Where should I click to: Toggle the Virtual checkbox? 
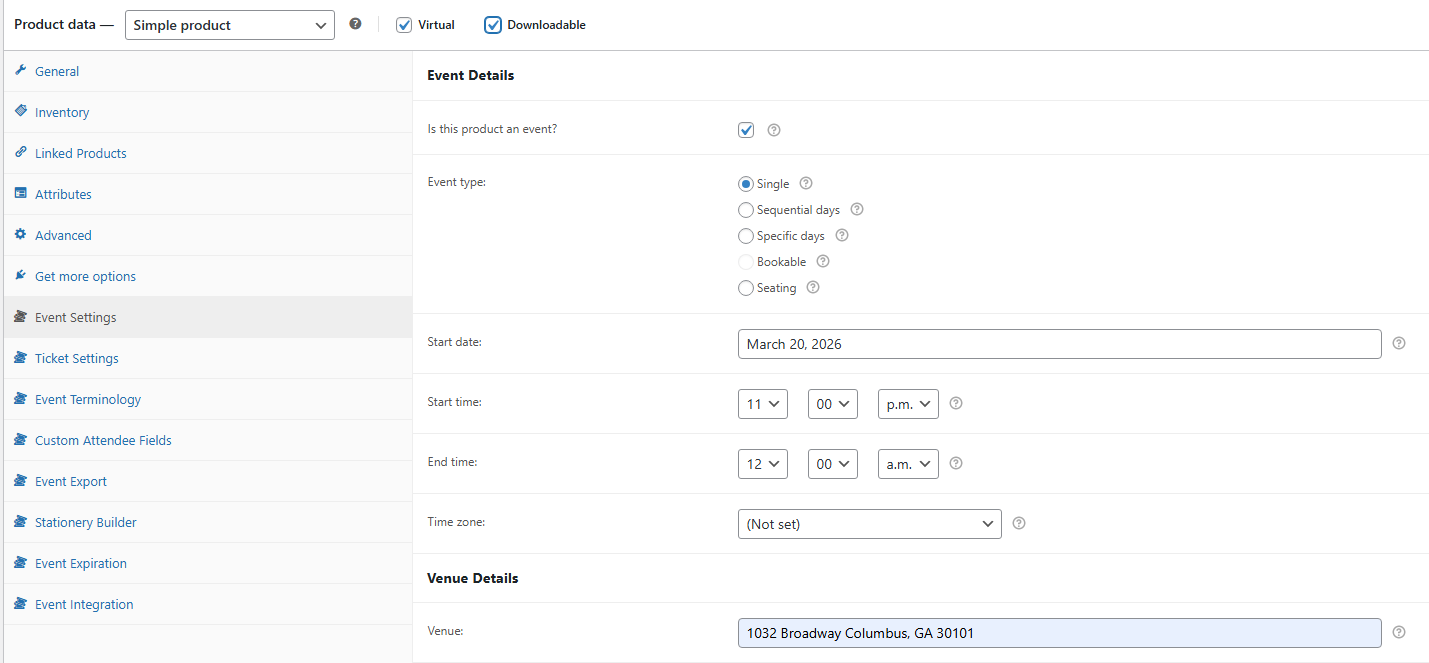click(x=404, y=25)
